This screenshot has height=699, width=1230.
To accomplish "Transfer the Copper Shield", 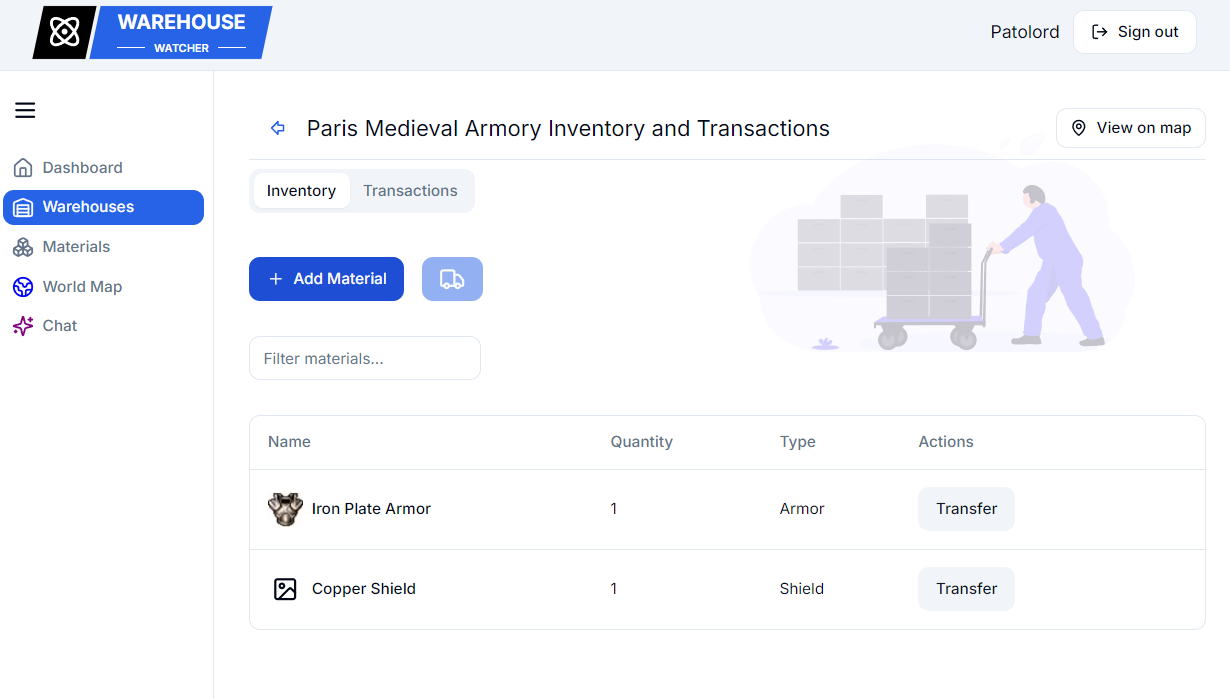I will coord(965,589).
